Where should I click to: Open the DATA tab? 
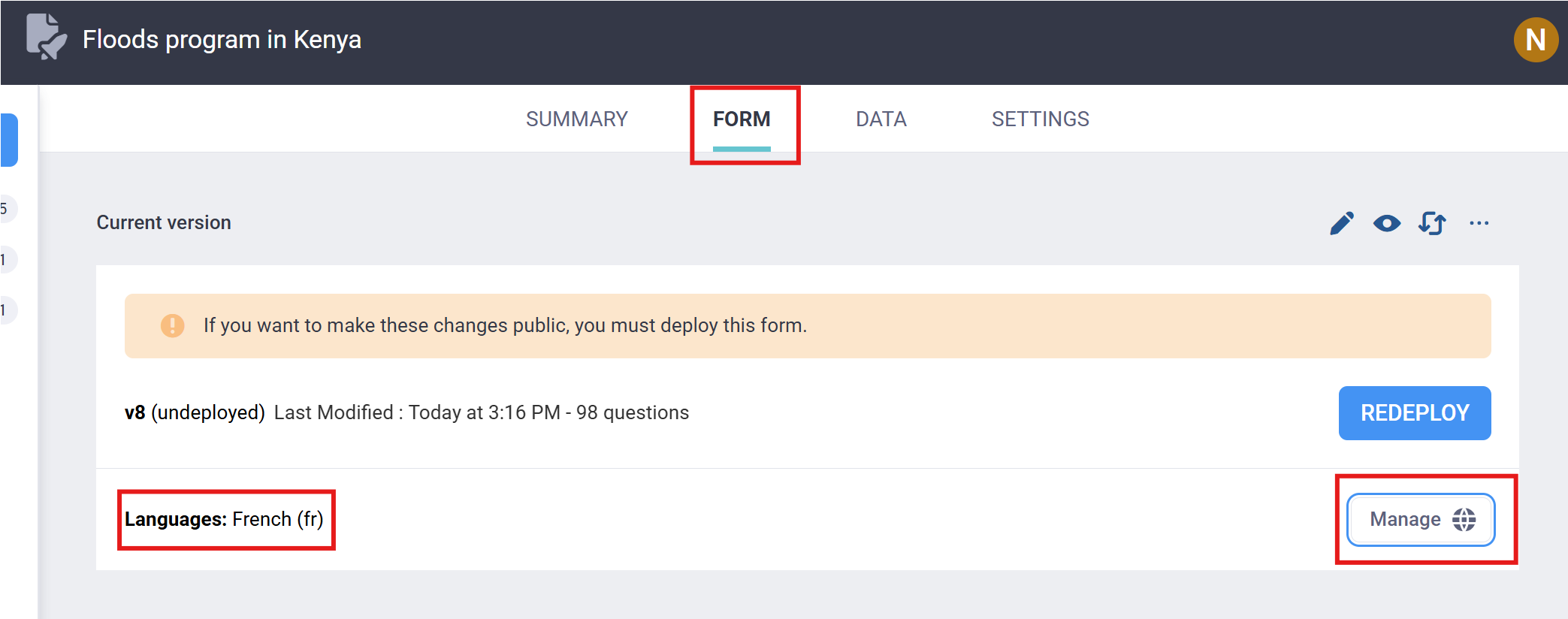[881, 119]
